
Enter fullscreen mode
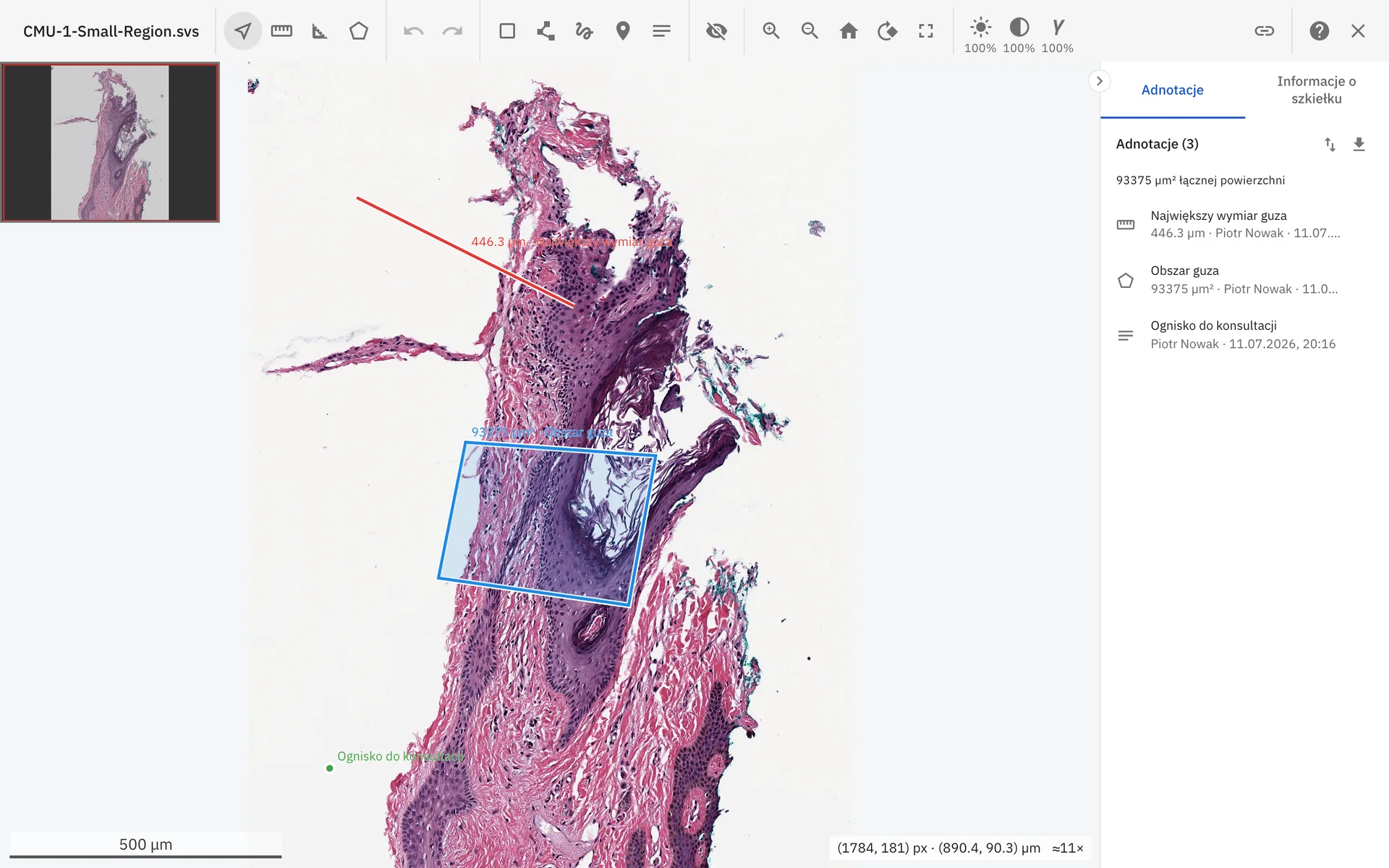(926, 31)
